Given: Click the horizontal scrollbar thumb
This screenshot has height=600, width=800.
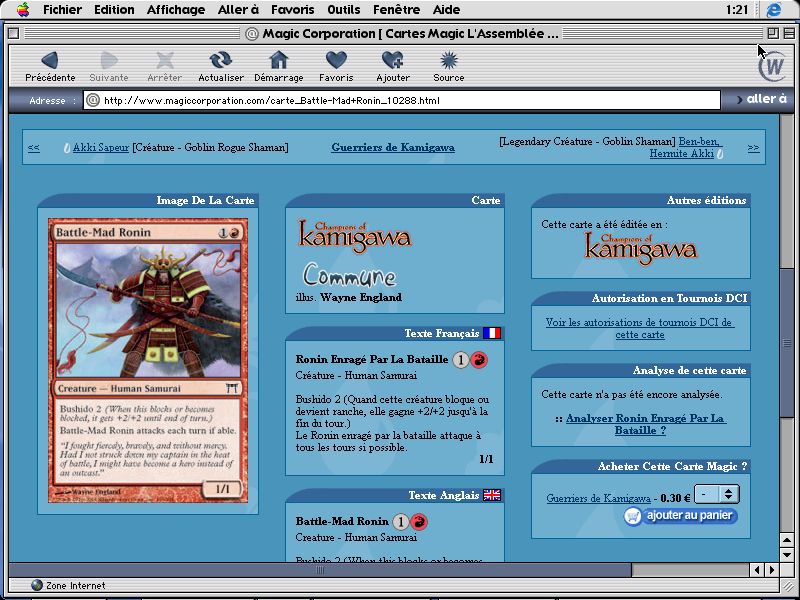Looking at the screenshot, I should [x=320, y=569].
